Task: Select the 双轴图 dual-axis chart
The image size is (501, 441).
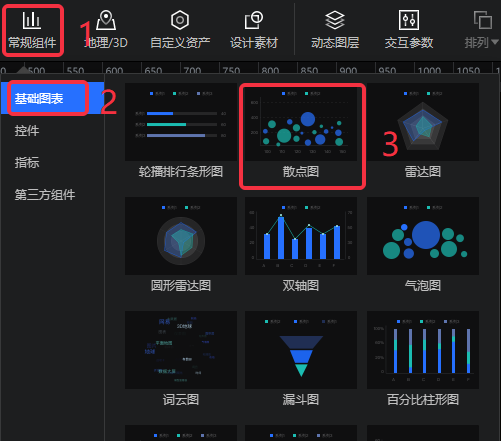Action: click(301, 236)
